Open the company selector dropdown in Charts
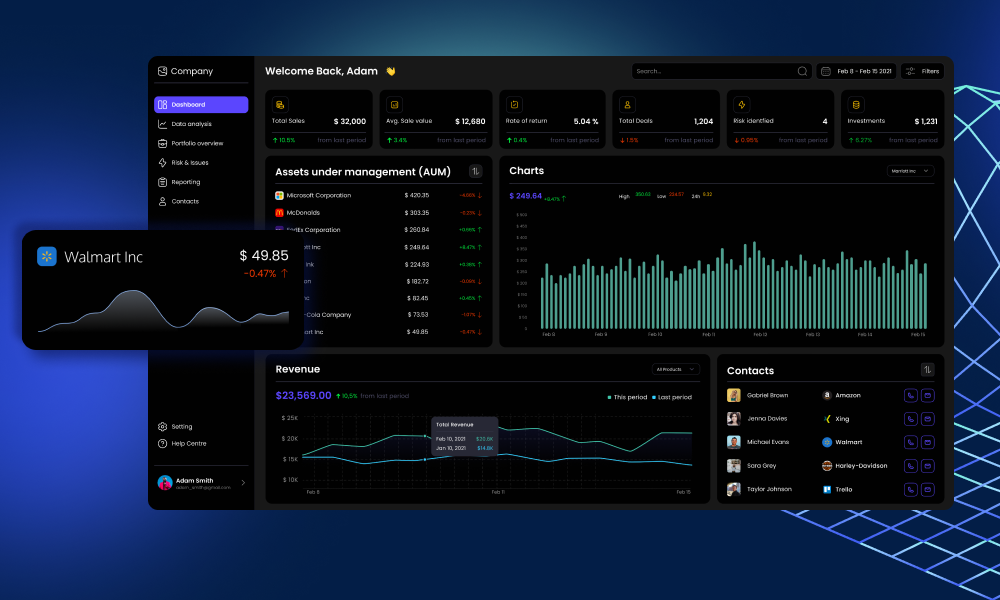This screenshot has height=600, width=1000. [x=910, y=171]
